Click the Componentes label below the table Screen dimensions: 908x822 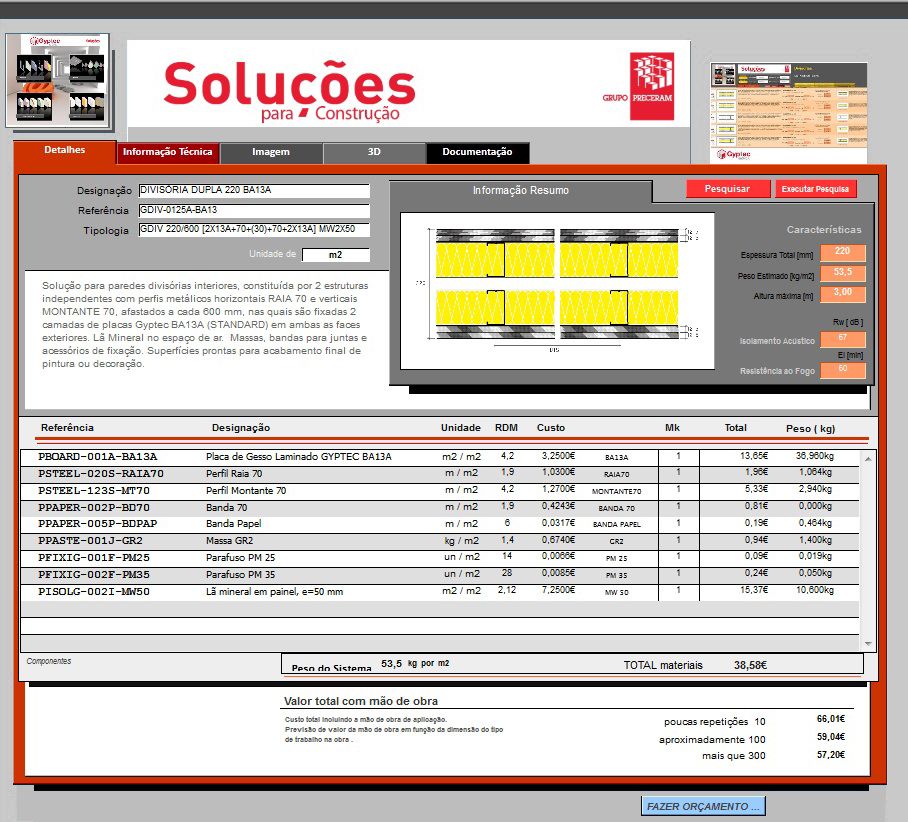pyautogui.click(x=49, y=662)
